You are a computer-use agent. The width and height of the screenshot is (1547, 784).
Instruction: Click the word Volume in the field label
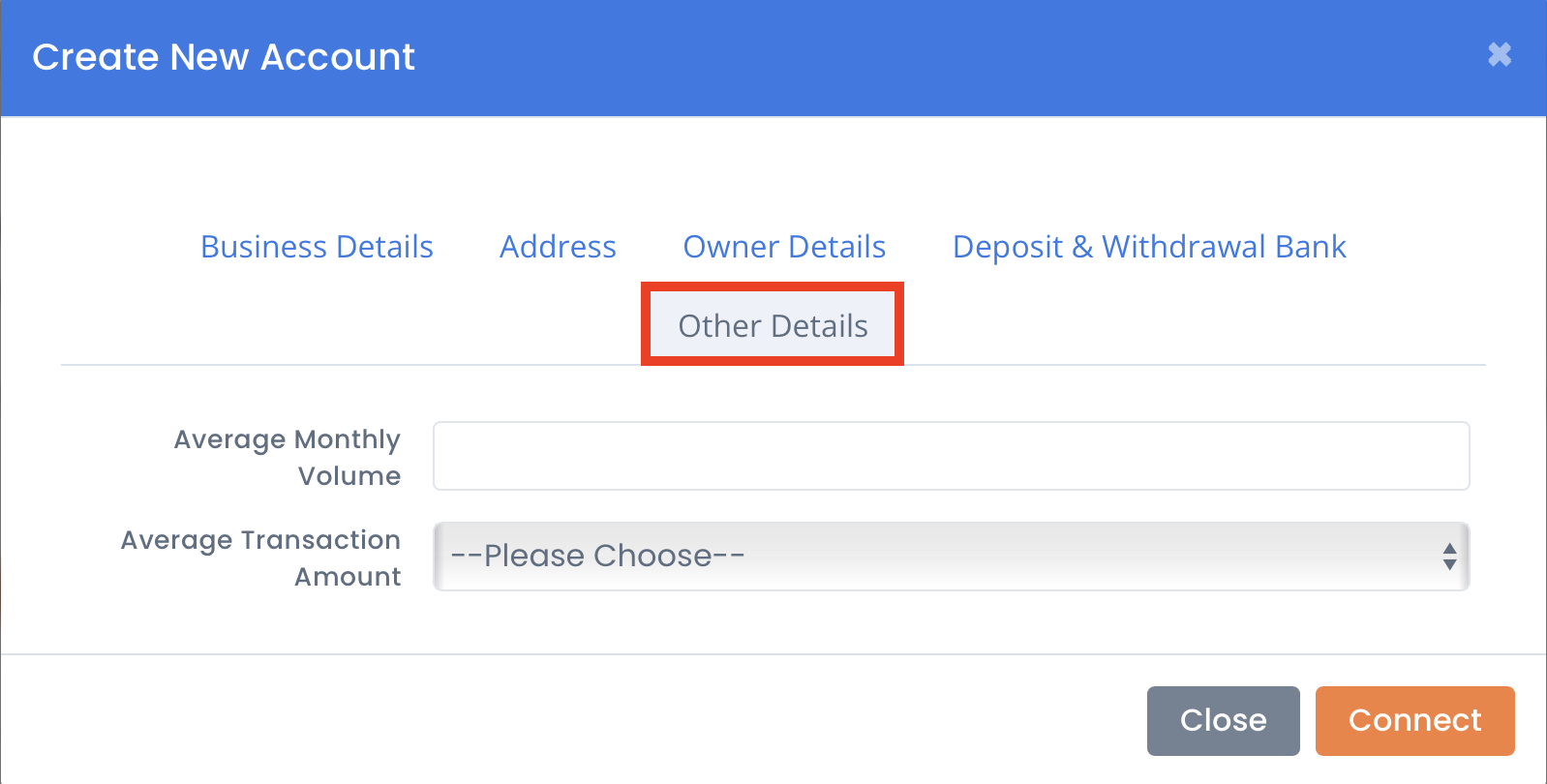click(349, 476)
